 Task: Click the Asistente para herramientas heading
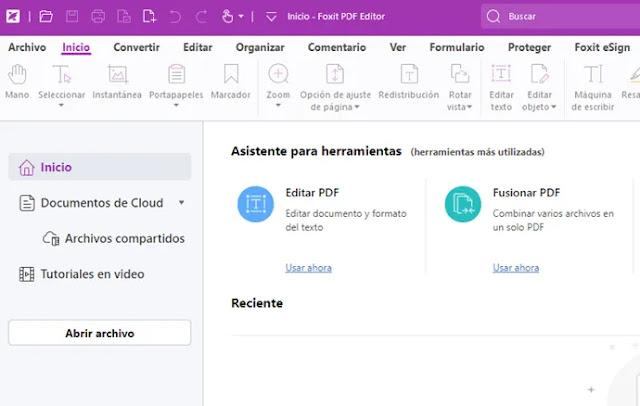[316, 151]
